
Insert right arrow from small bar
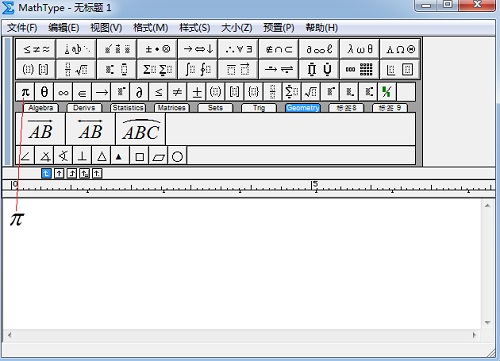tap(101, 92)
